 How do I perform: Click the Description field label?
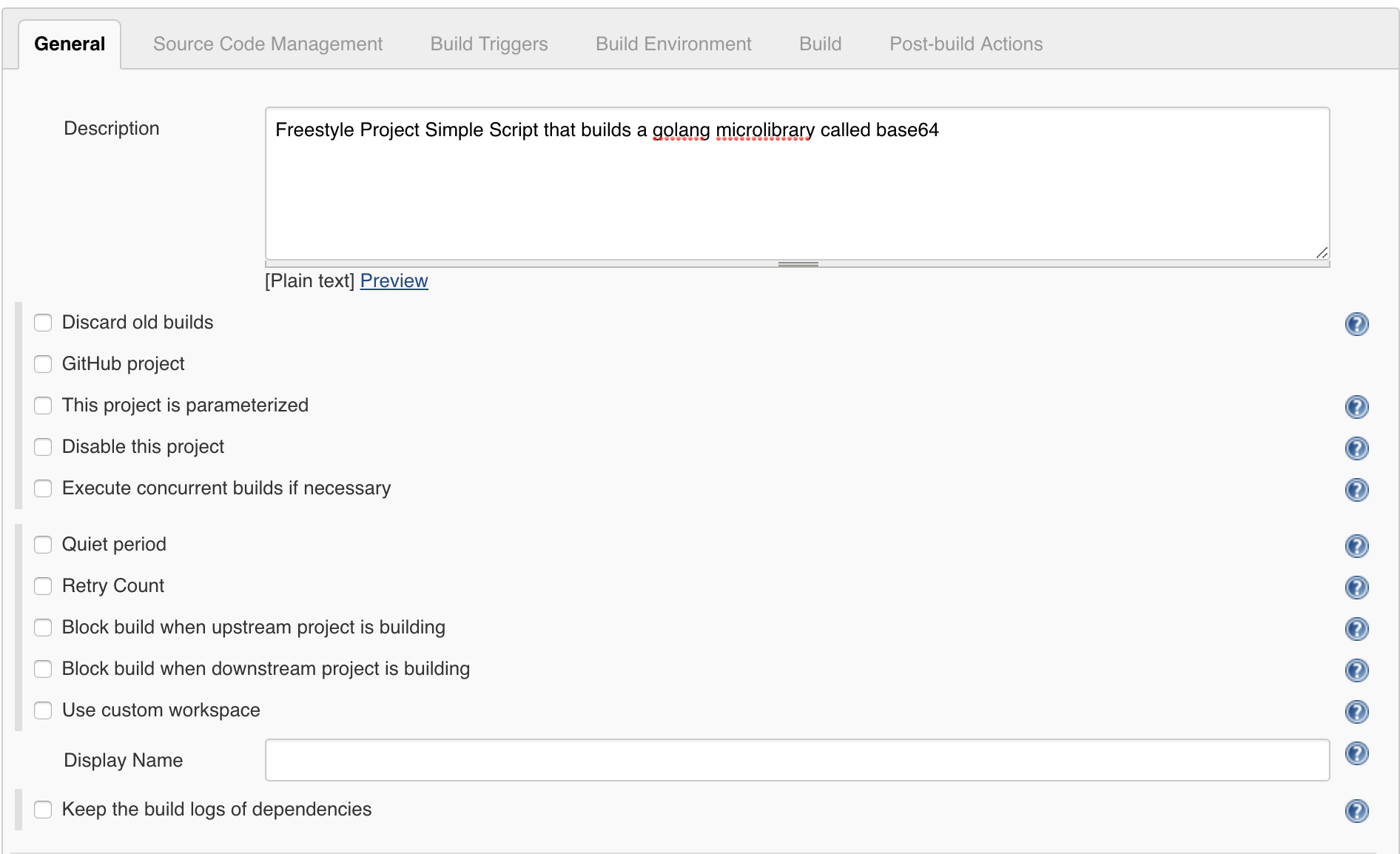pos(112,129)
